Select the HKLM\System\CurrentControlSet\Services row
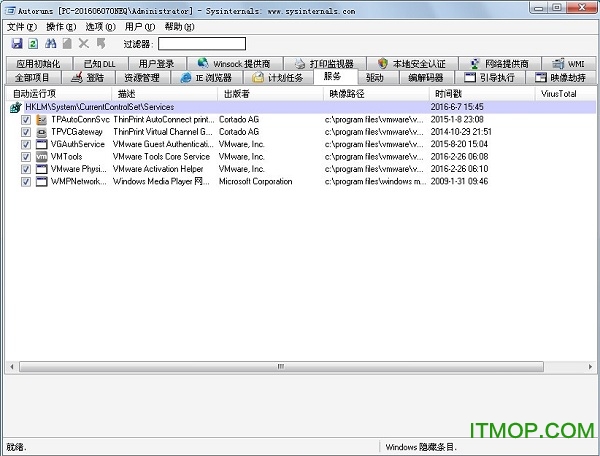The image size is (600, 456). 301,107
